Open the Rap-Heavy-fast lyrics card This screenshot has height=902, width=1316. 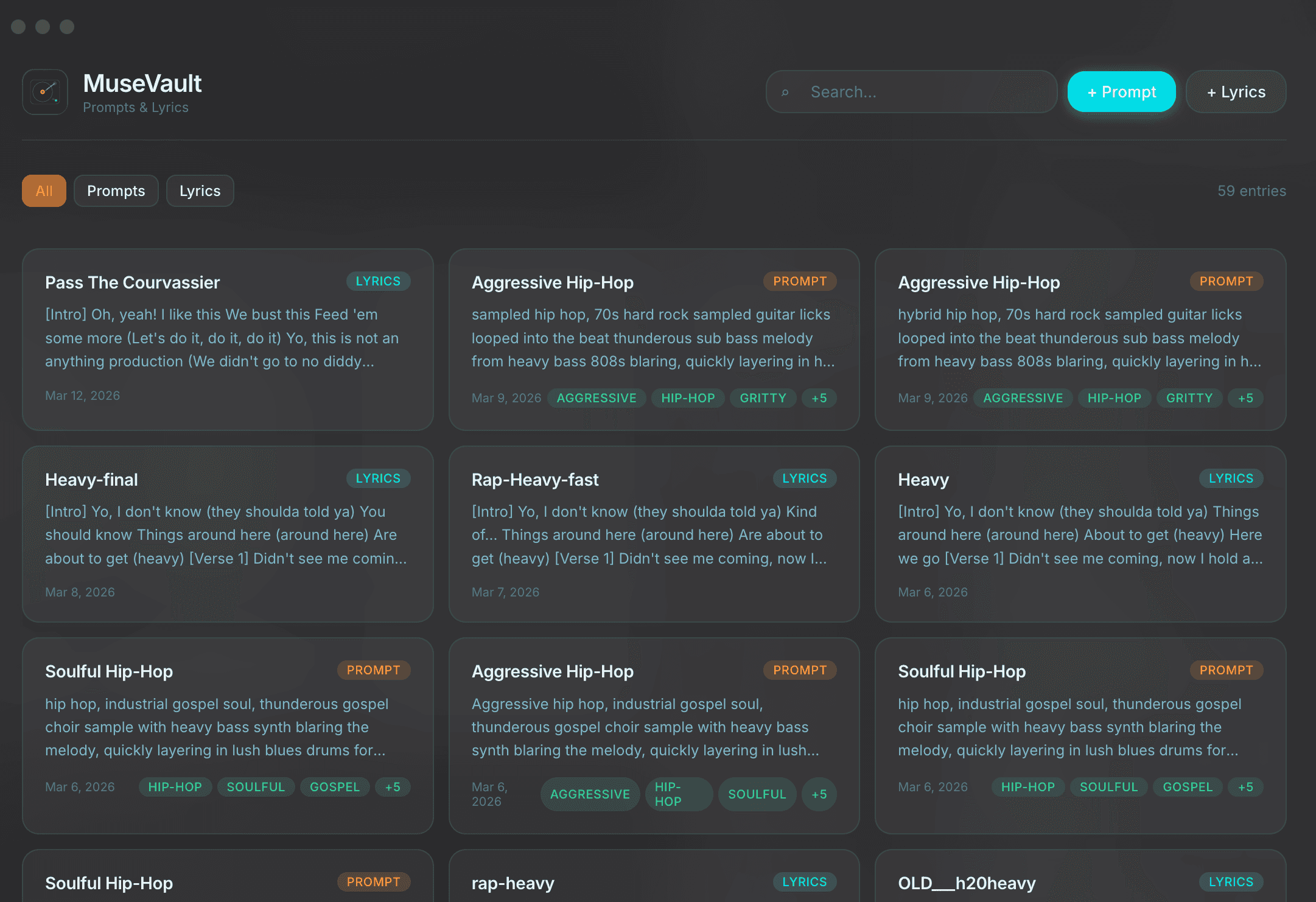tap(654, 534)
